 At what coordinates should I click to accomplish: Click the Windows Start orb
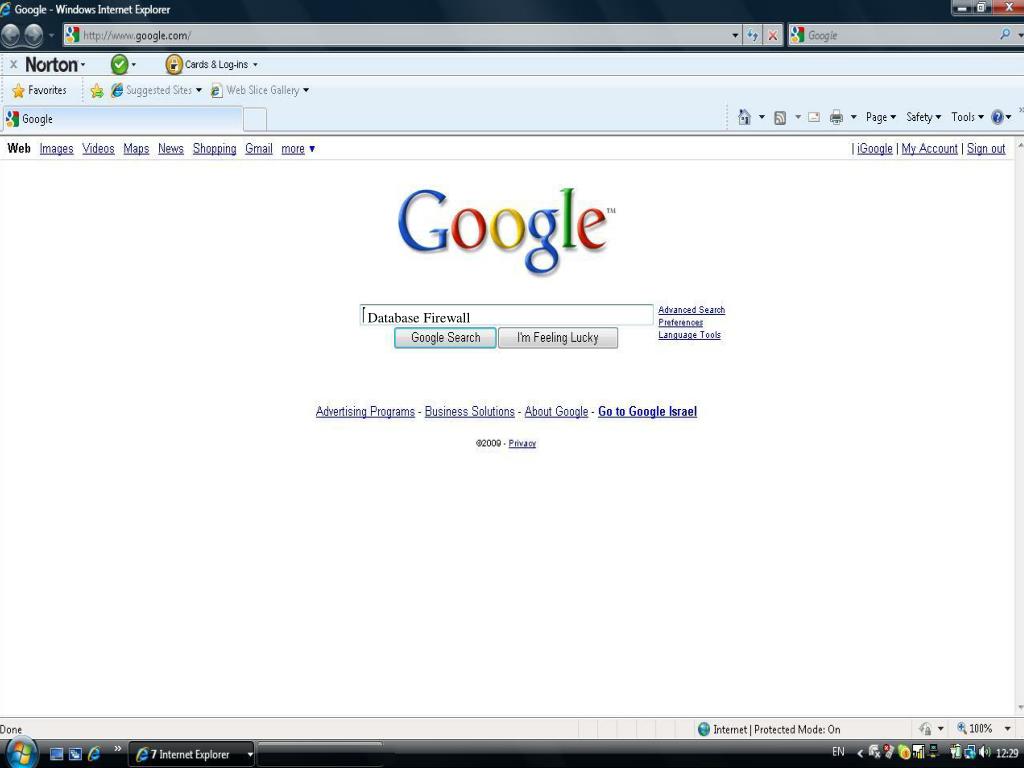tap(20, 753)
